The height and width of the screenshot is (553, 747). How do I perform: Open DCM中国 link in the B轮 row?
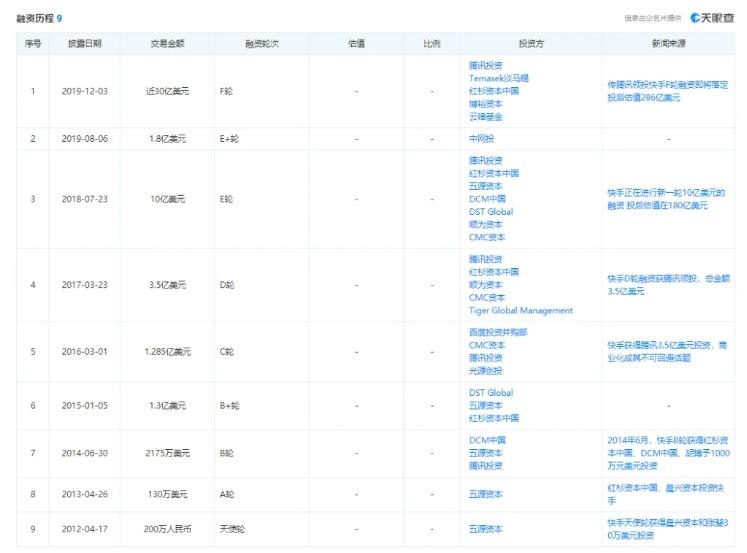pyautogui.click(x=487, y=441)
